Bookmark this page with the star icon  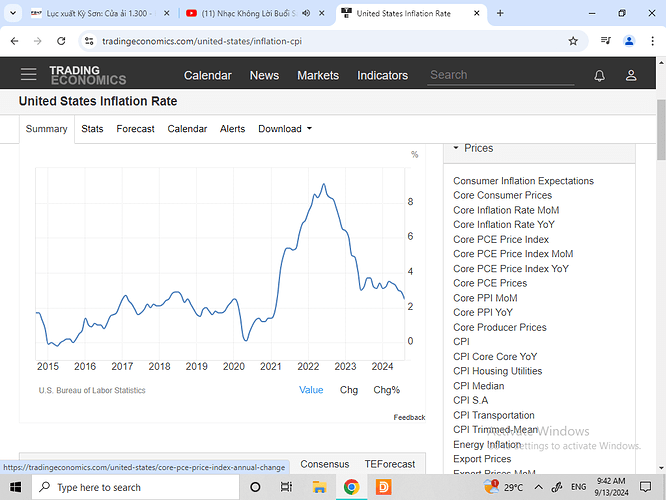click(x=573, y=41)
